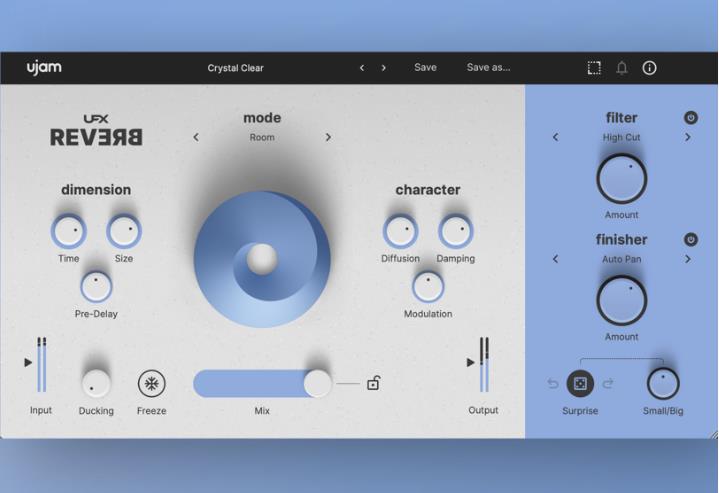Click the window resize corner grip
This screenshot has height=493, width=719.
click(714, 434)
